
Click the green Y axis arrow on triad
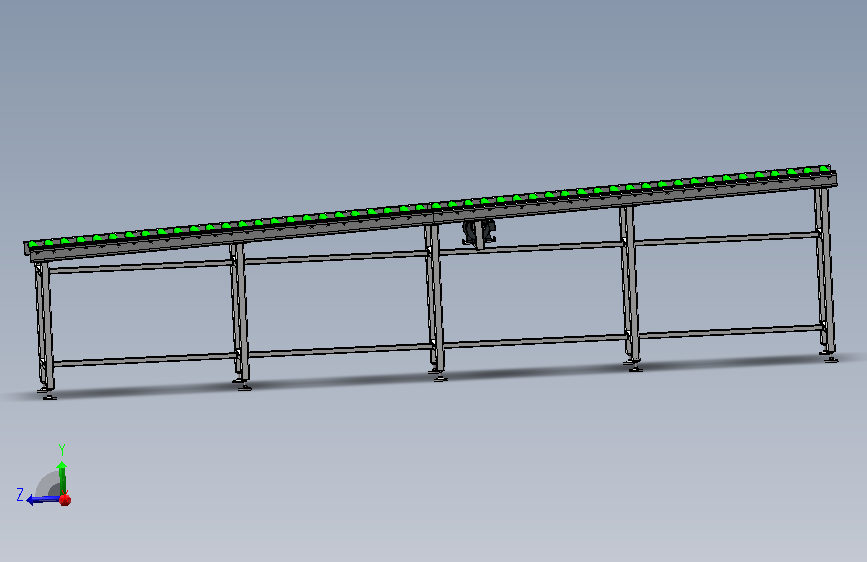coord(62,476)
